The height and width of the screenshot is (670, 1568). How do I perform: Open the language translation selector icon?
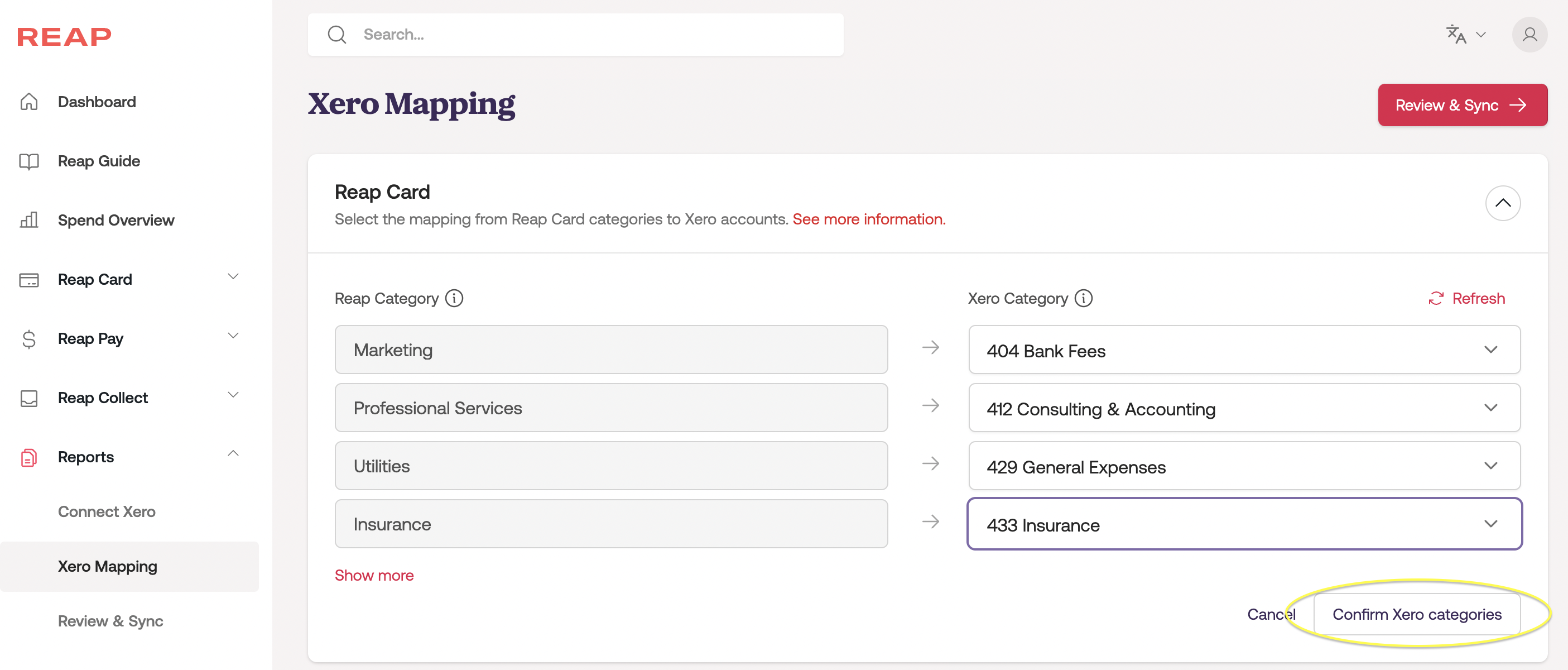click(1456, 34)
